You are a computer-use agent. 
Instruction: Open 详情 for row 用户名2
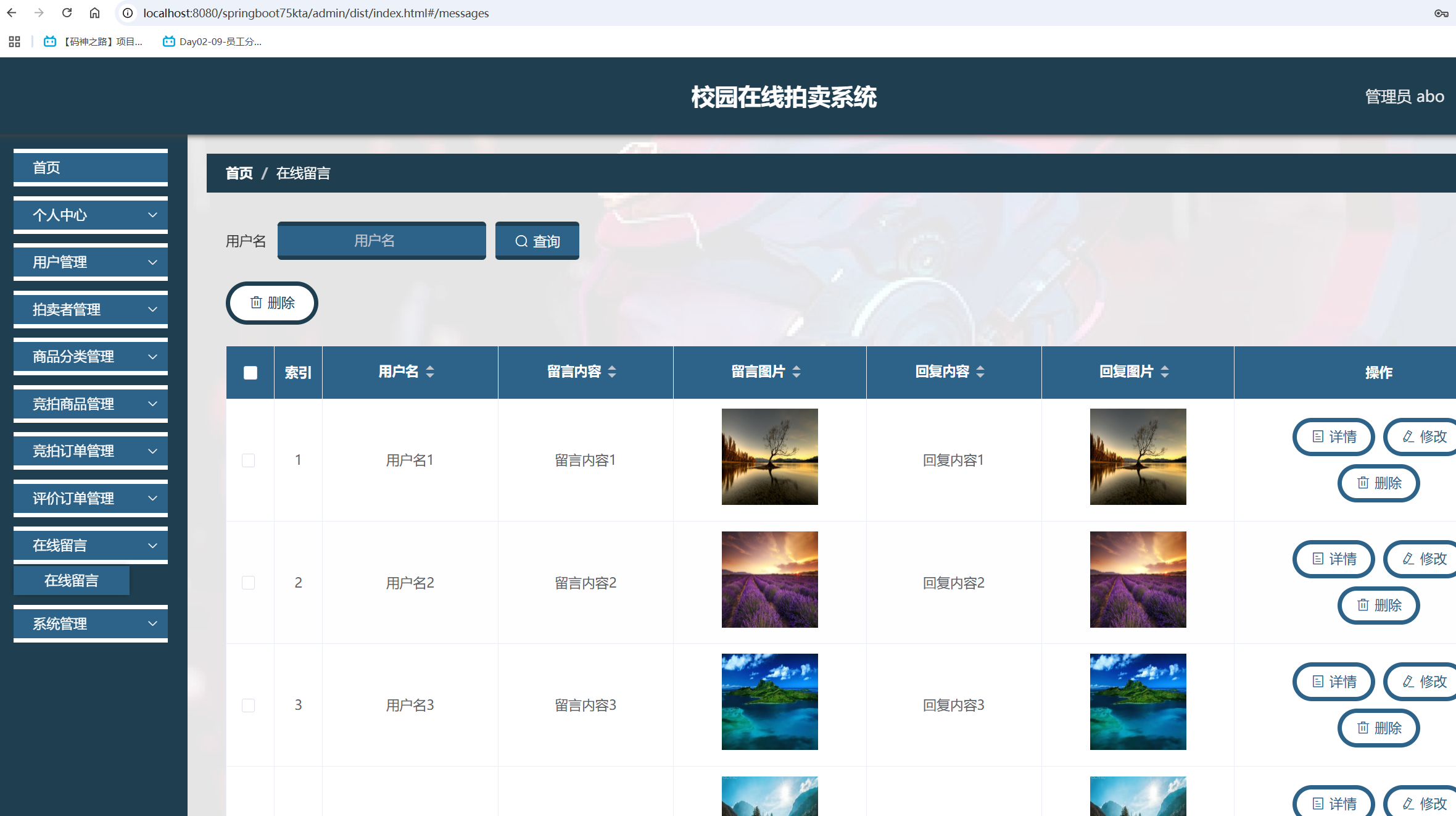click(x=1334, y=559)
